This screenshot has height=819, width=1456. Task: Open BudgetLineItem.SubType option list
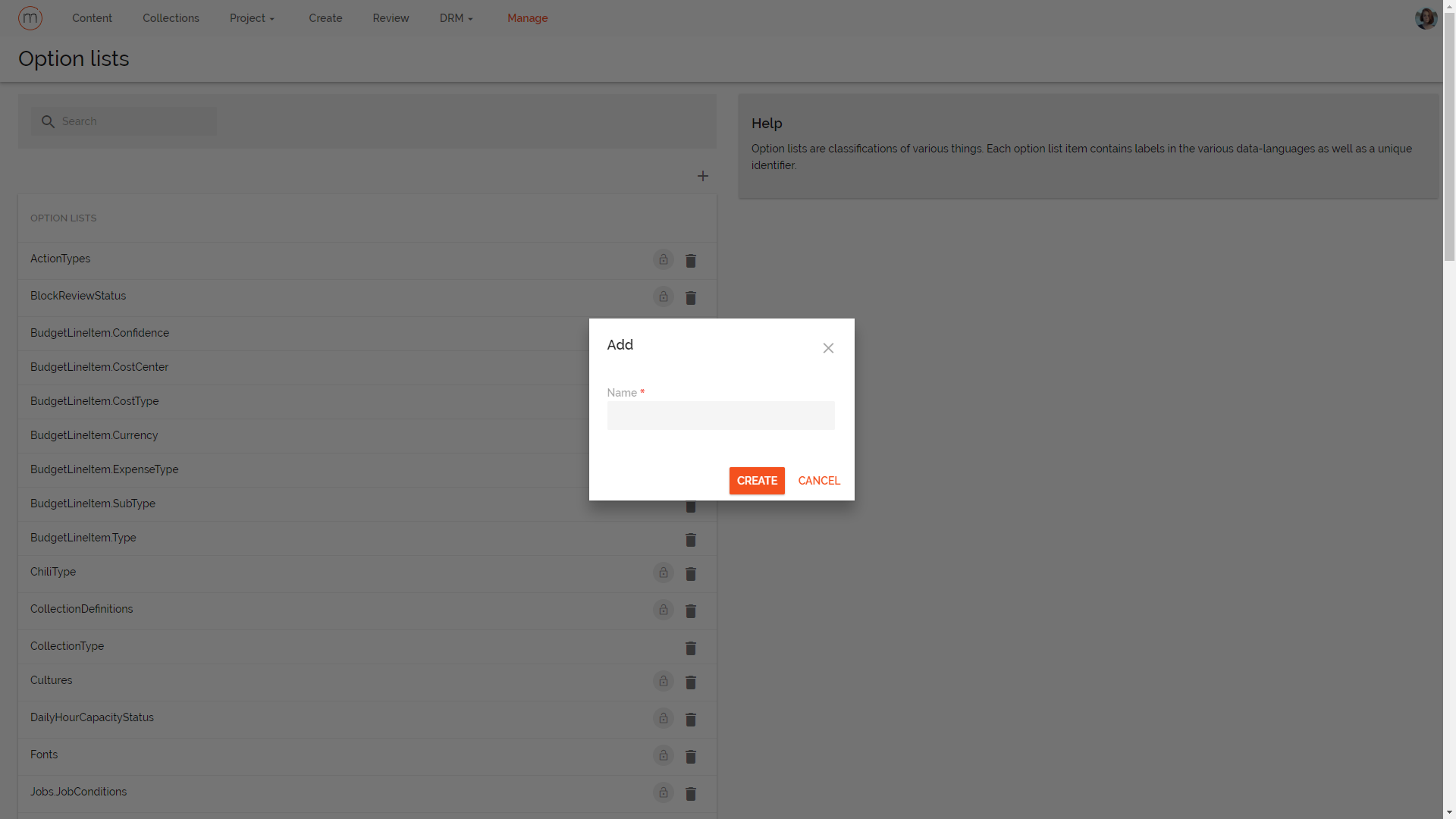pos(93,504)
